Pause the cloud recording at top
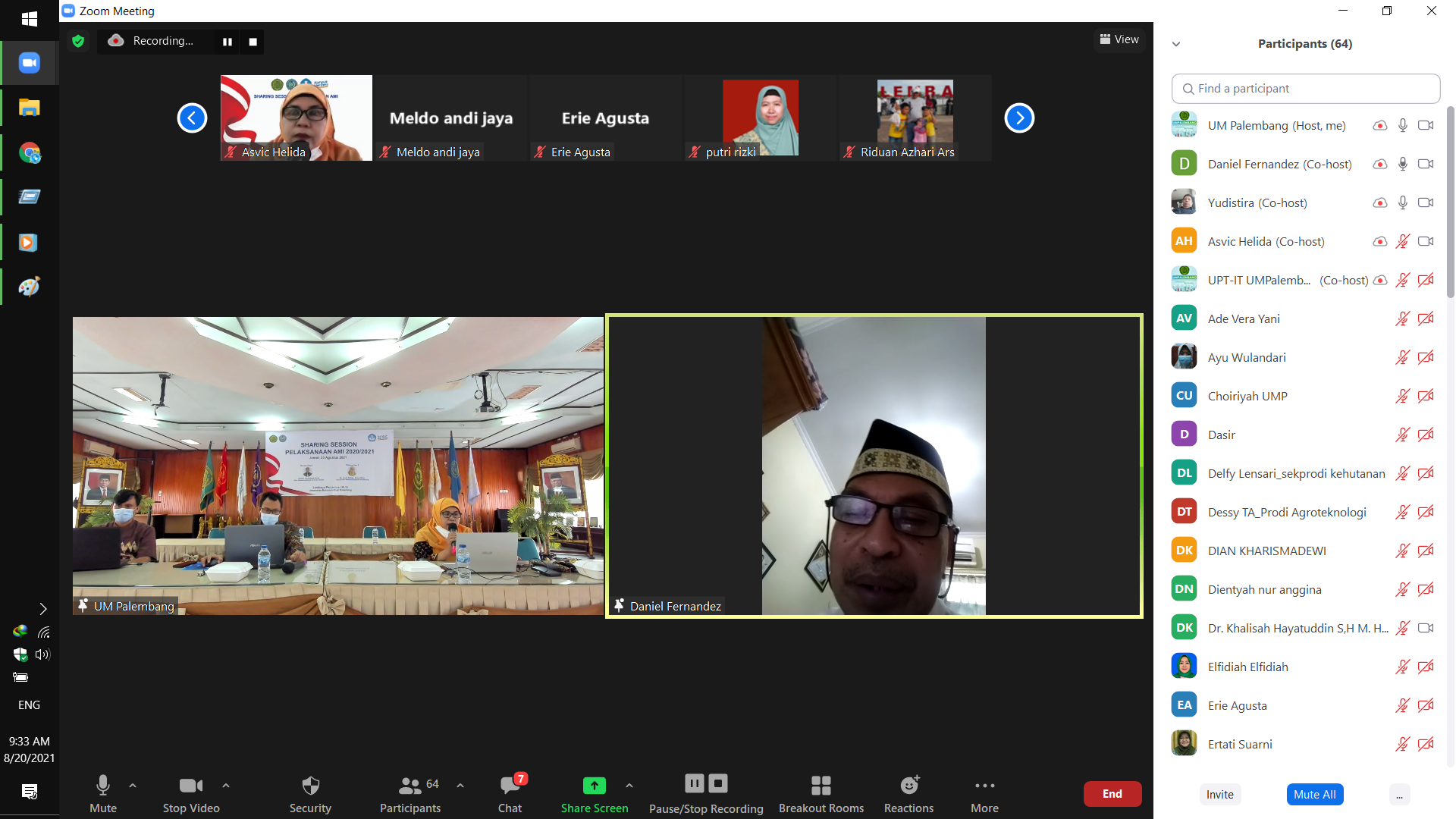 click(x=227, y=42)
